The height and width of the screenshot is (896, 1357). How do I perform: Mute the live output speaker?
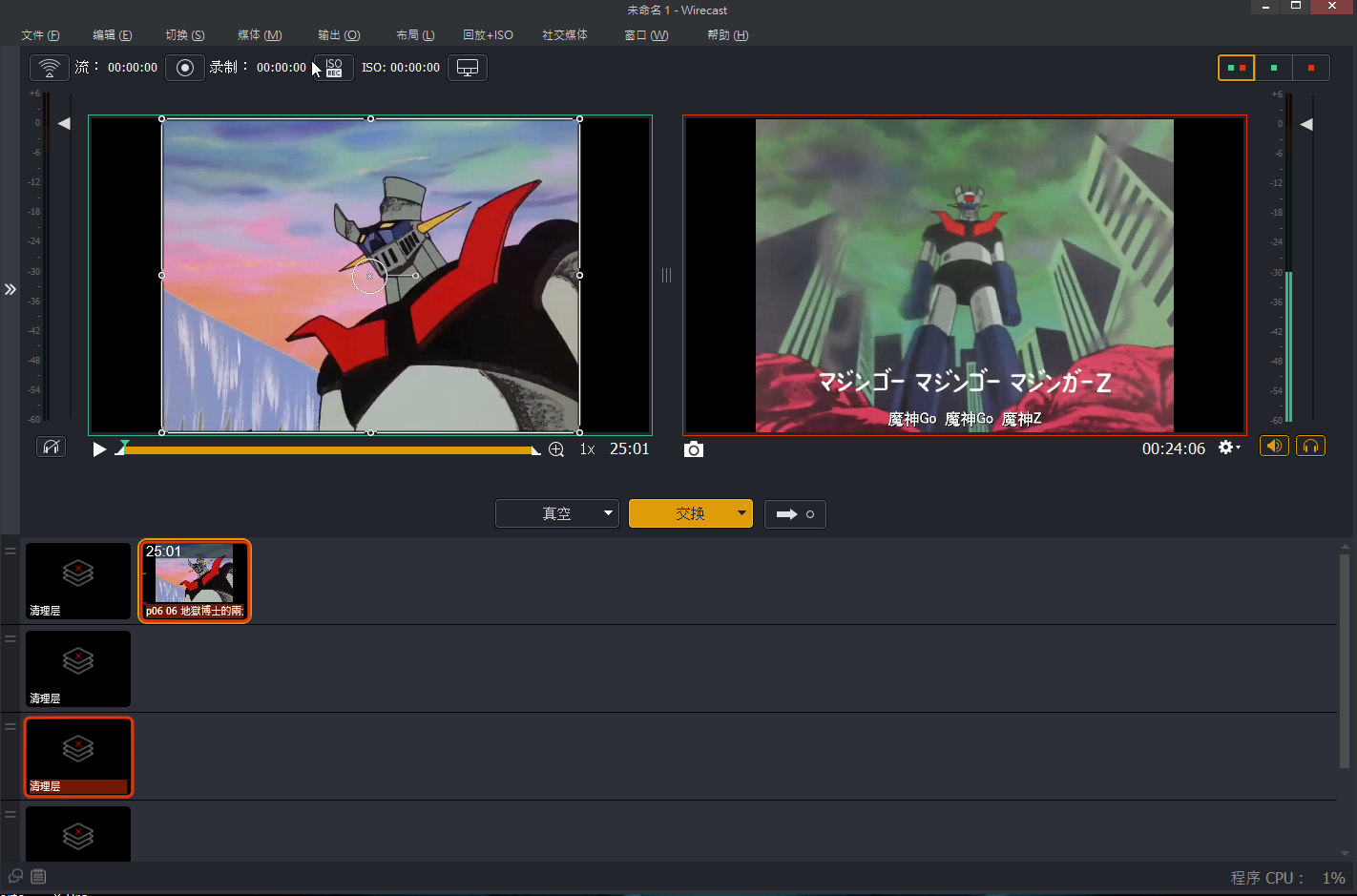(x=1274, y=446)
